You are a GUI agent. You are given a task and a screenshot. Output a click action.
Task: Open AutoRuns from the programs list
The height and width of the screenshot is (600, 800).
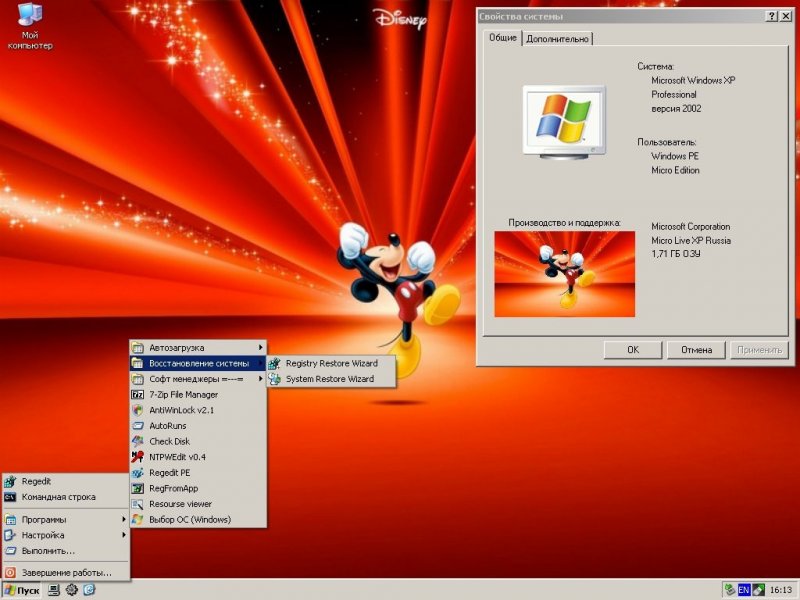click(x=198, y=426)
